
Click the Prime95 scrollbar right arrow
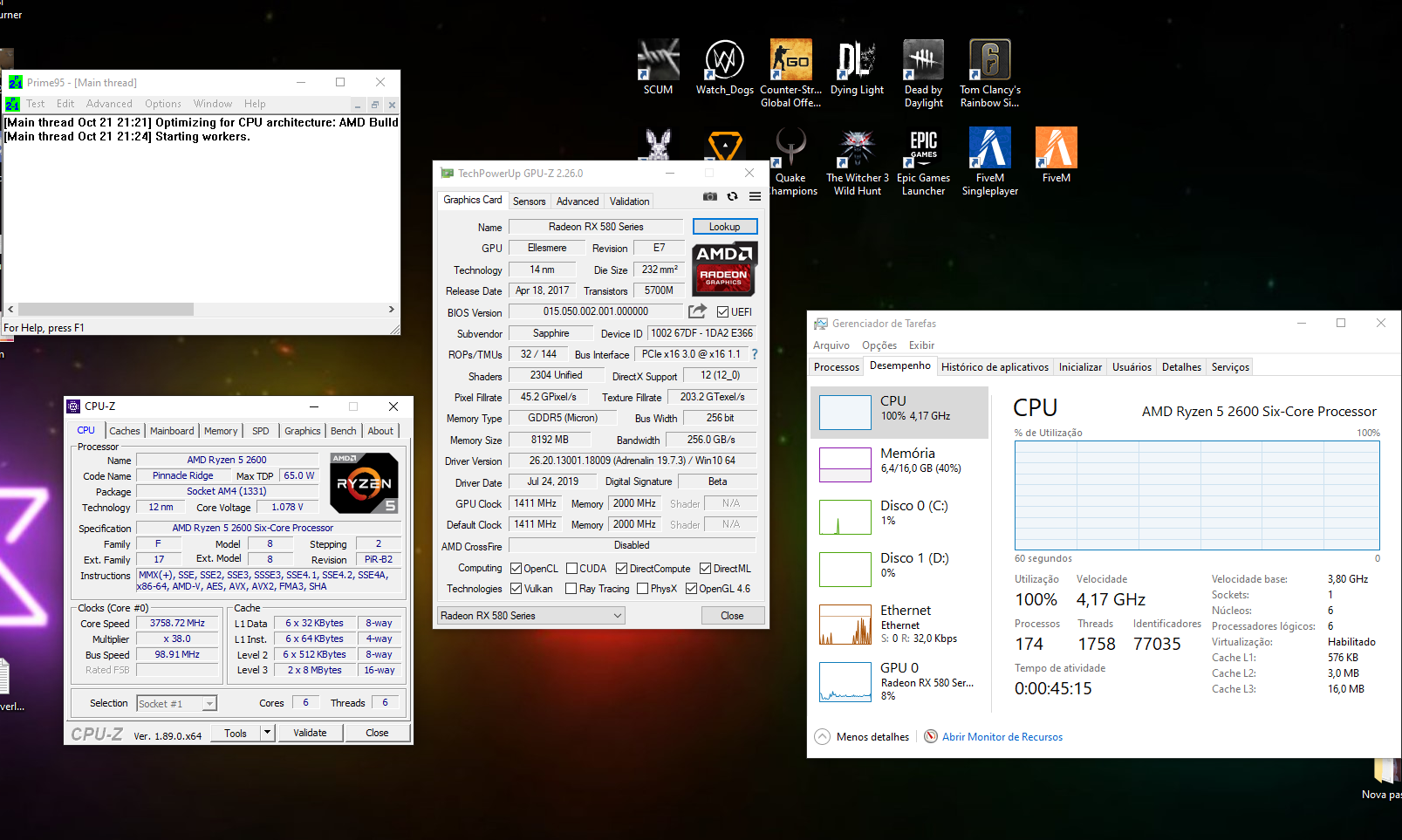tap(391, 309)
